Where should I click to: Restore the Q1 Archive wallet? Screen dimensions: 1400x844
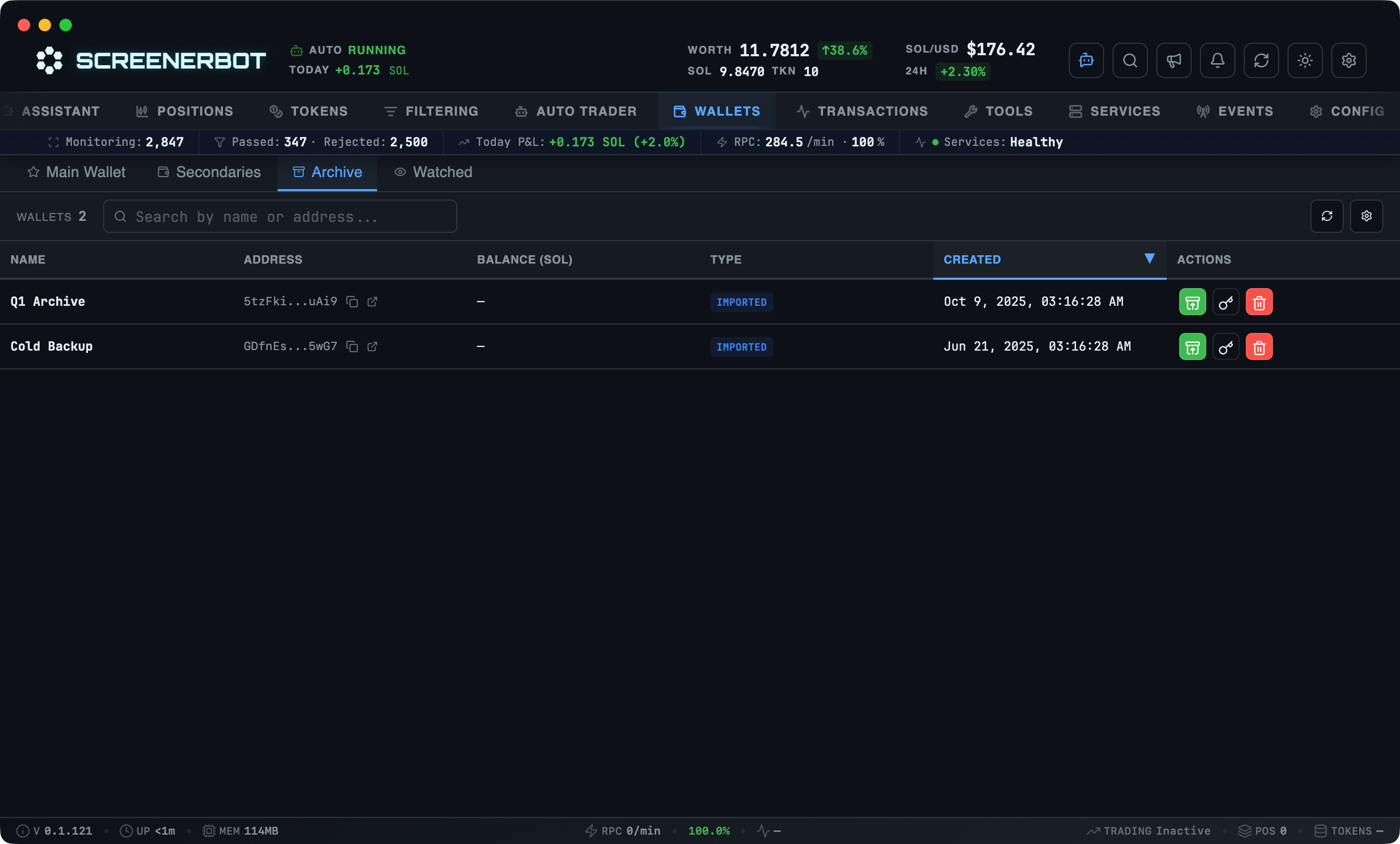1192,302
